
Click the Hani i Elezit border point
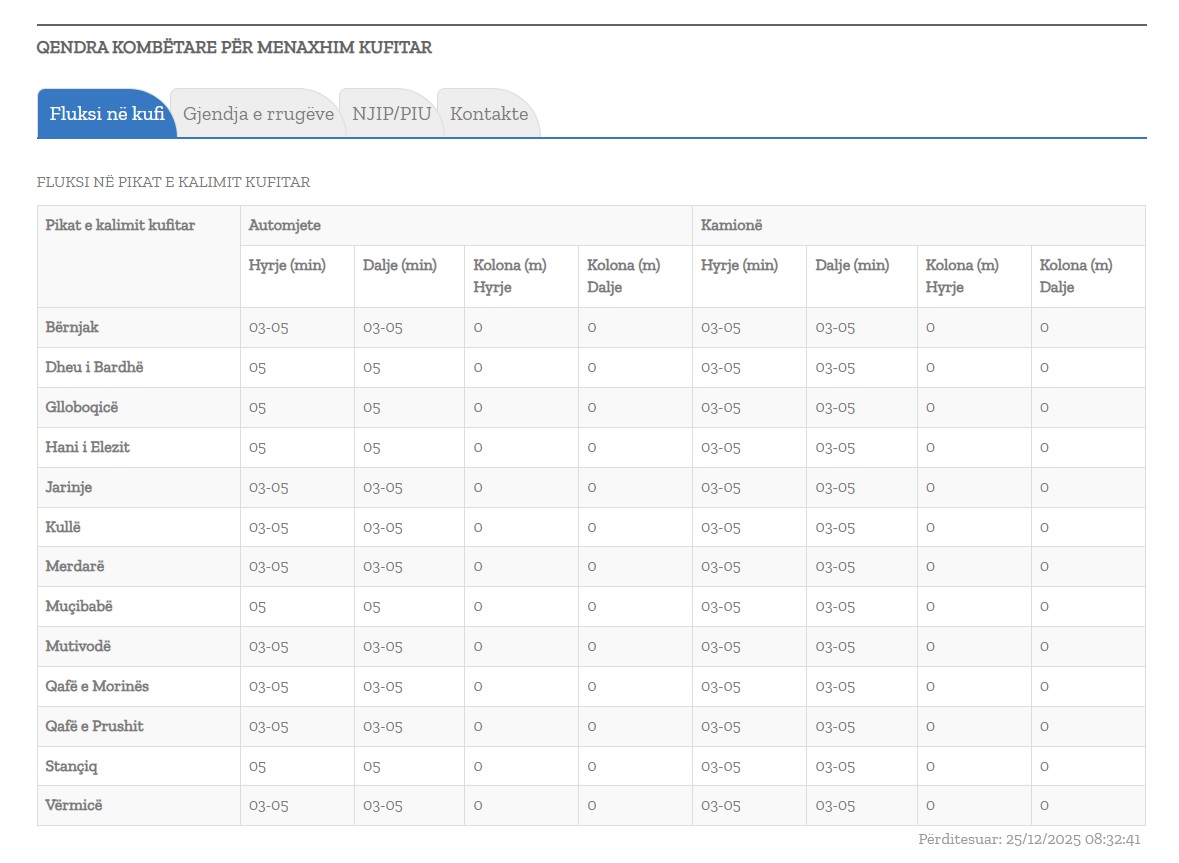[87, 448]
